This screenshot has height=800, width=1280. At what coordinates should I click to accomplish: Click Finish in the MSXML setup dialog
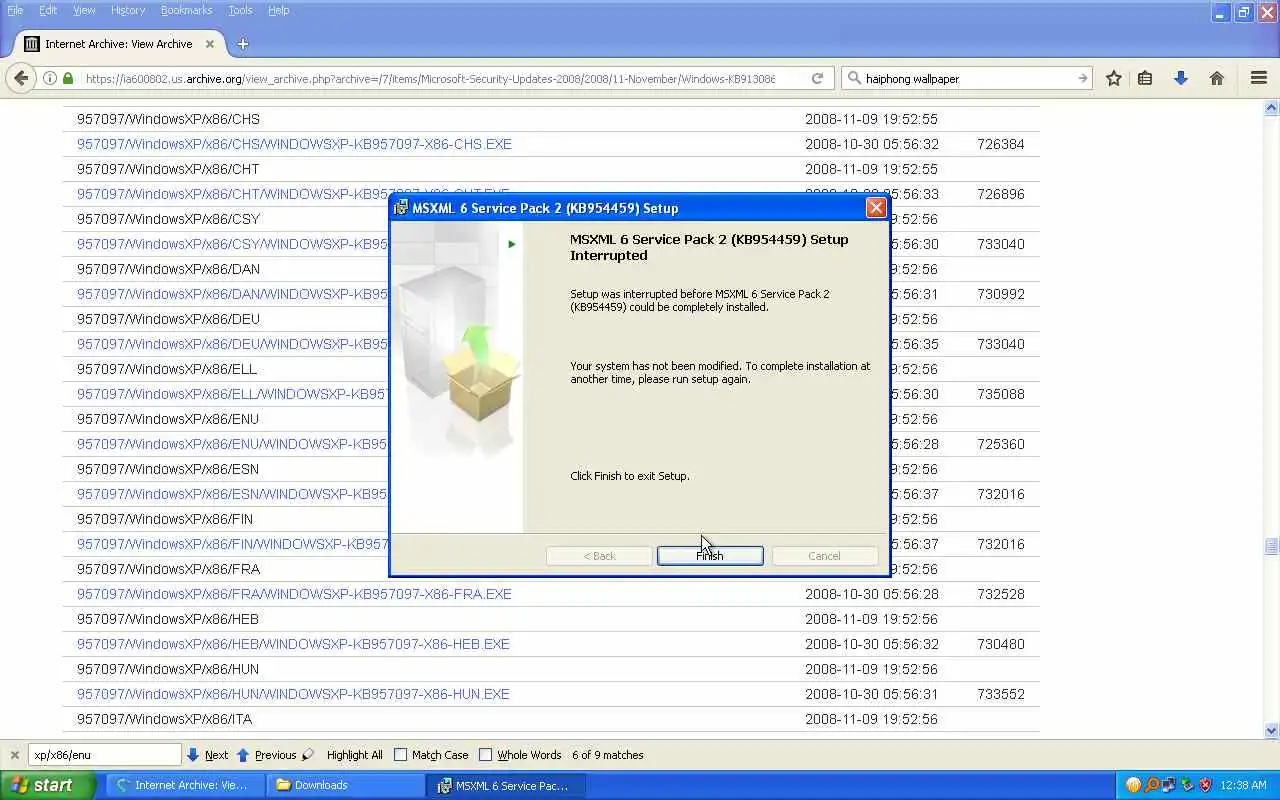pos(710,556)
